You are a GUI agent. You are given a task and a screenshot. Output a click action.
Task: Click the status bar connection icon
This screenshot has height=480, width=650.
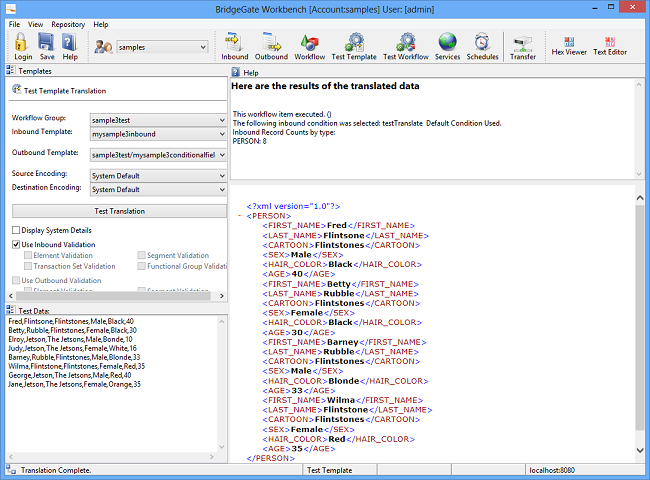point(11,470)
